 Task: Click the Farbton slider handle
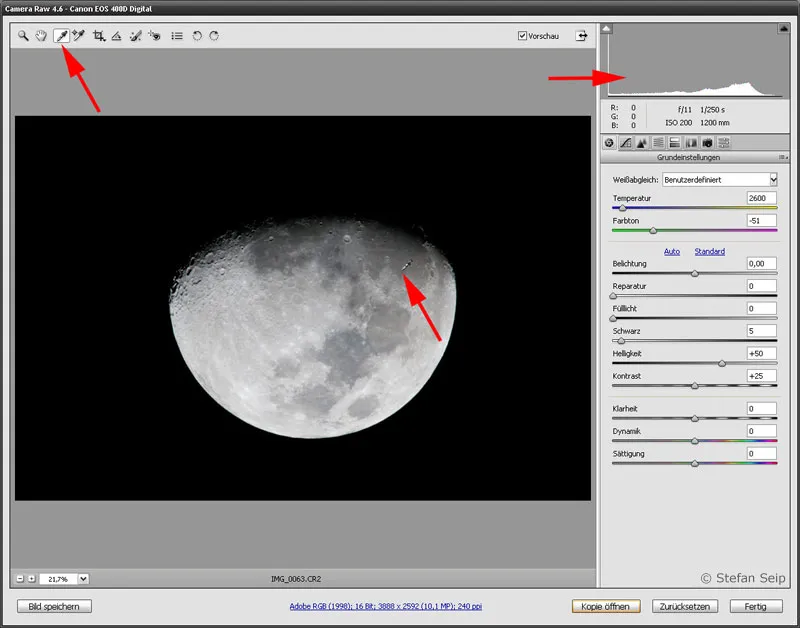pyautogui.click(x=653, y=231)
